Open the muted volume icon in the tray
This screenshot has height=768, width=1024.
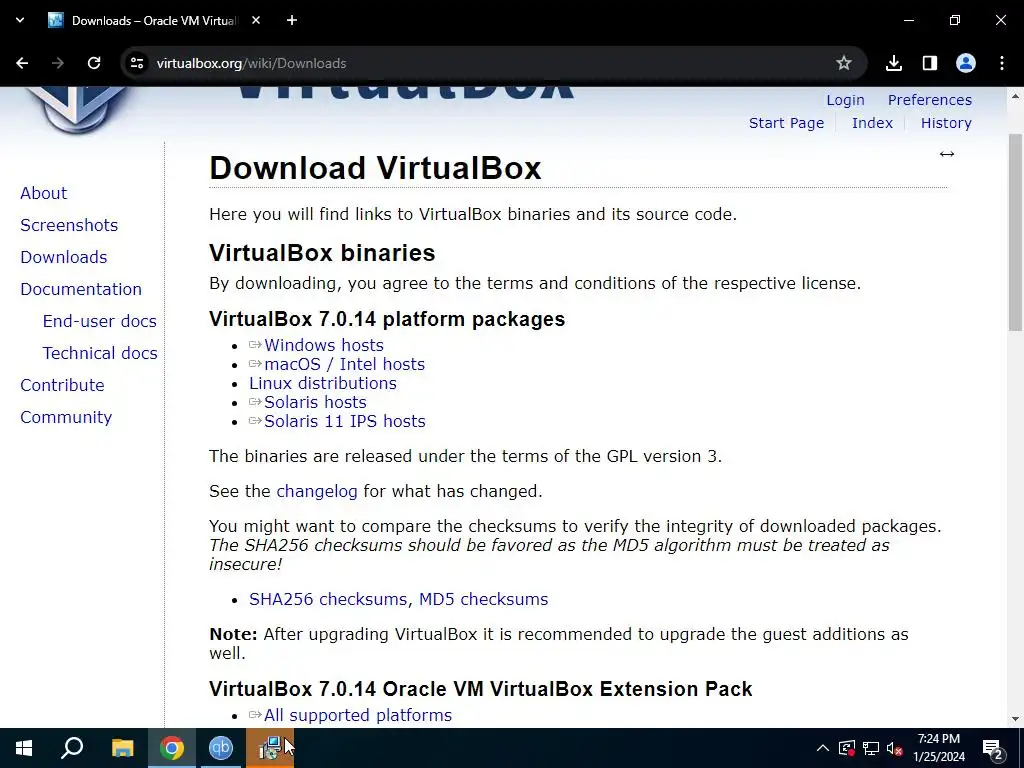pos(895,748)
